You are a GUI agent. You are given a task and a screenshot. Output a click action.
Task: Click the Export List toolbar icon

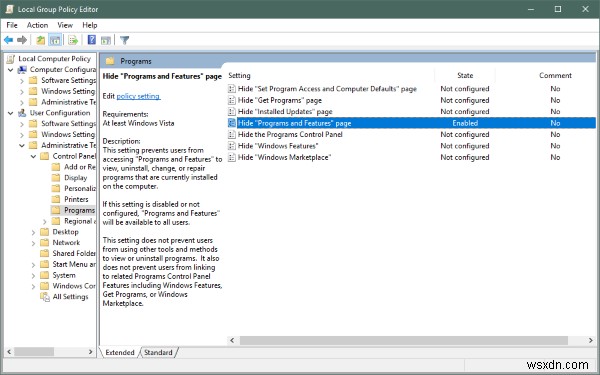tap(73, 40)
